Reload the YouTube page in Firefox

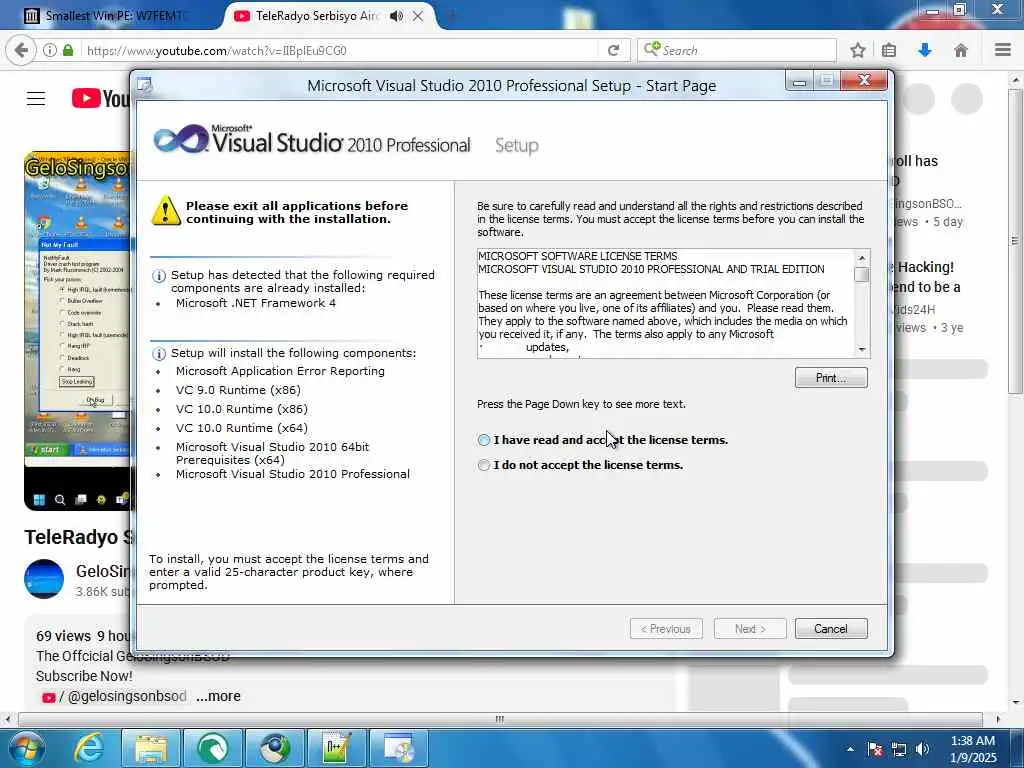point(613,50)
